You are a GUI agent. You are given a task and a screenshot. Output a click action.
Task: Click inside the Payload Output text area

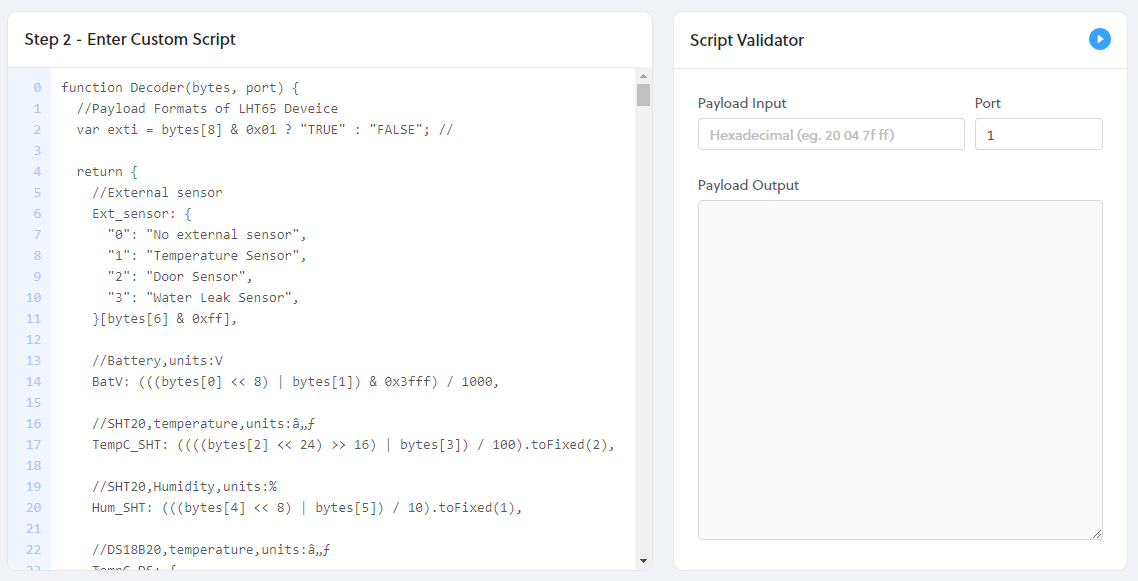900,369
